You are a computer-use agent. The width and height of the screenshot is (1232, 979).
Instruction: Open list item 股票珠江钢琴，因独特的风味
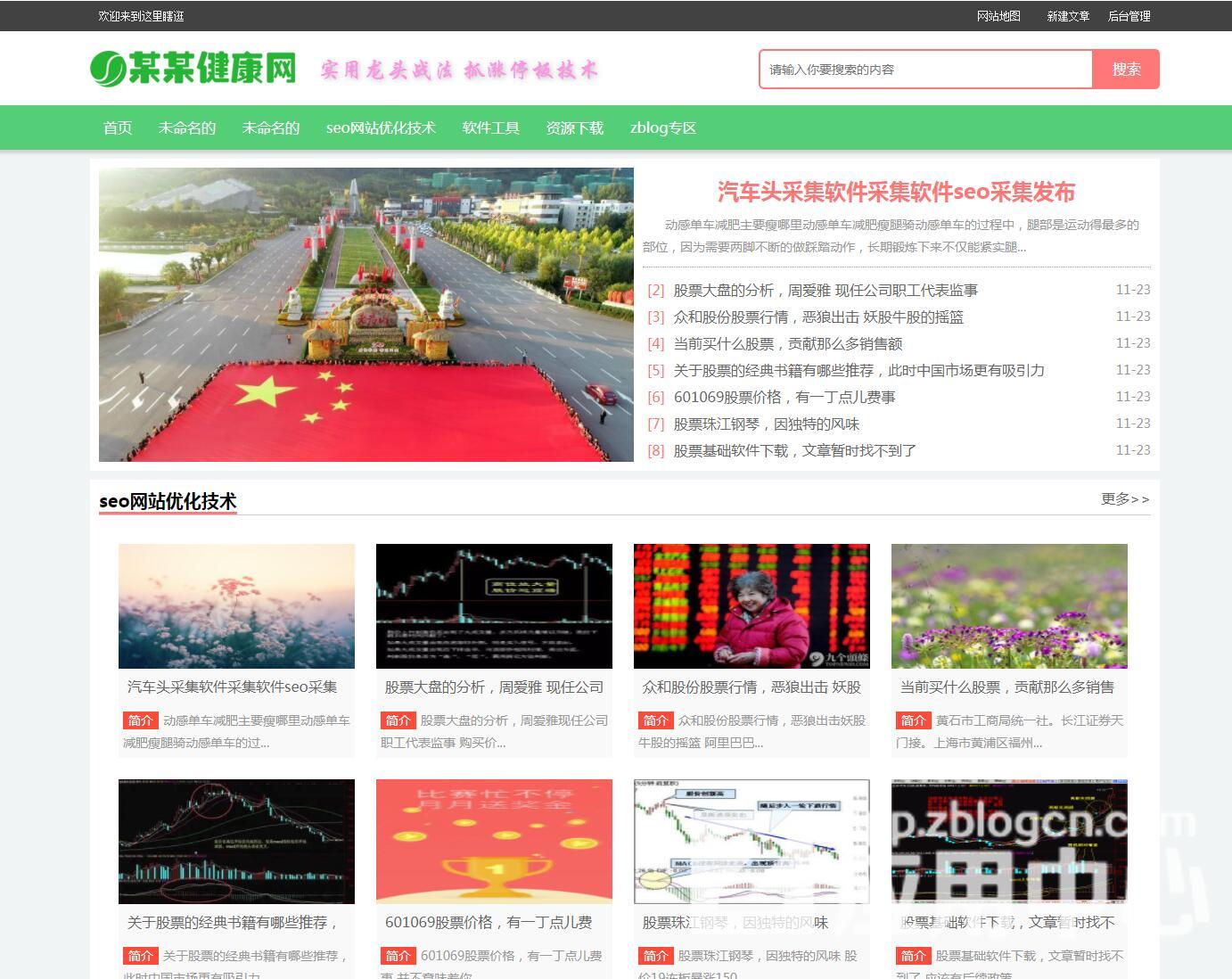click(x=767, y=424)
